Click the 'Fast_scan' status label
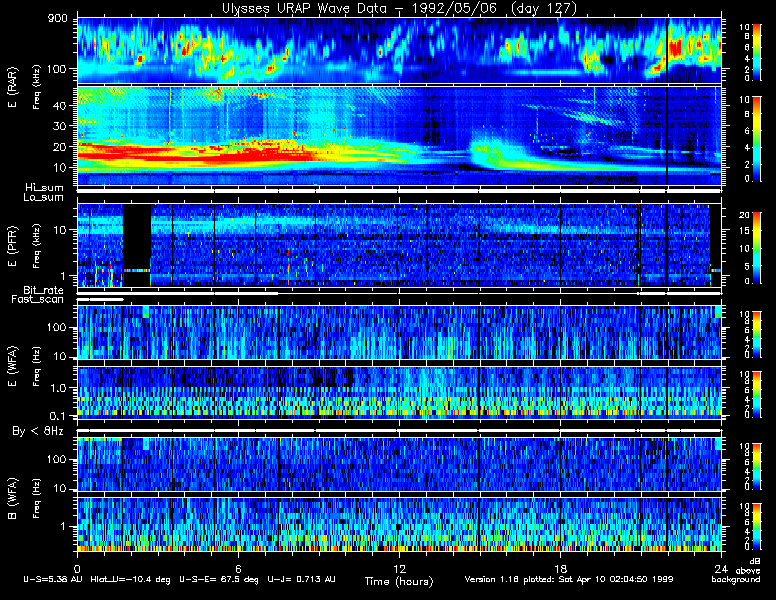The image size is (776, 600). tap(38, 300)
